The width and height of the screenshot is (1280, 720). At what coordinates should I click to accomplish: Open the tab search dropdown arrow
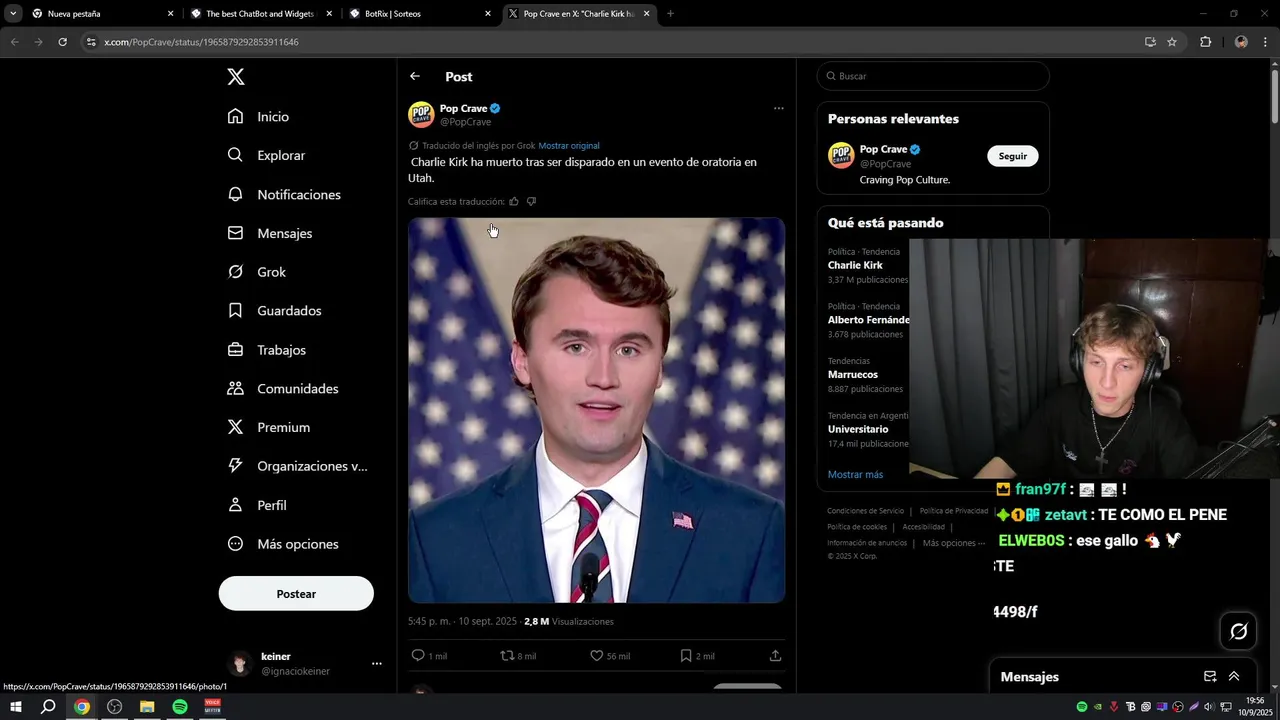pyautogui.click(x=13, y=14)
